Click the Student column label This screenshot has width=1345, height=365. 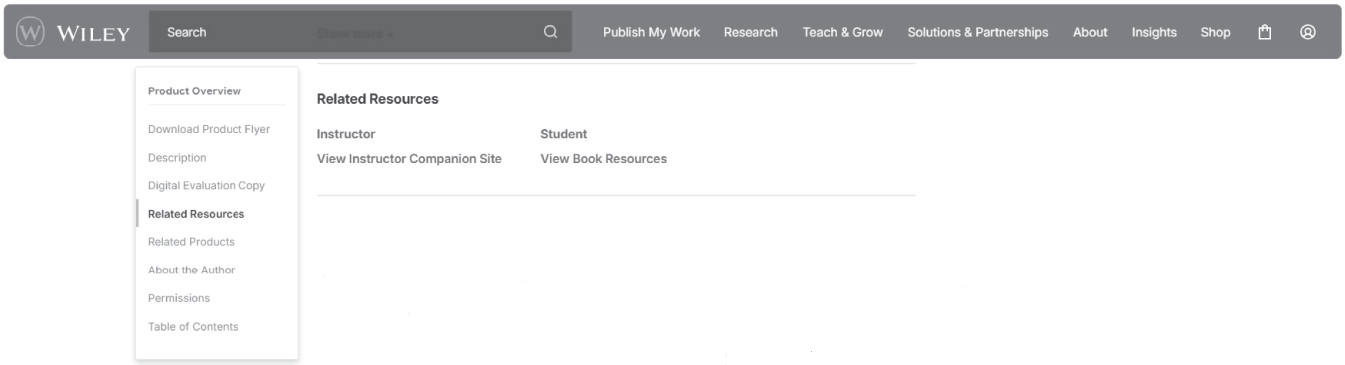click(x=564, y=134)
